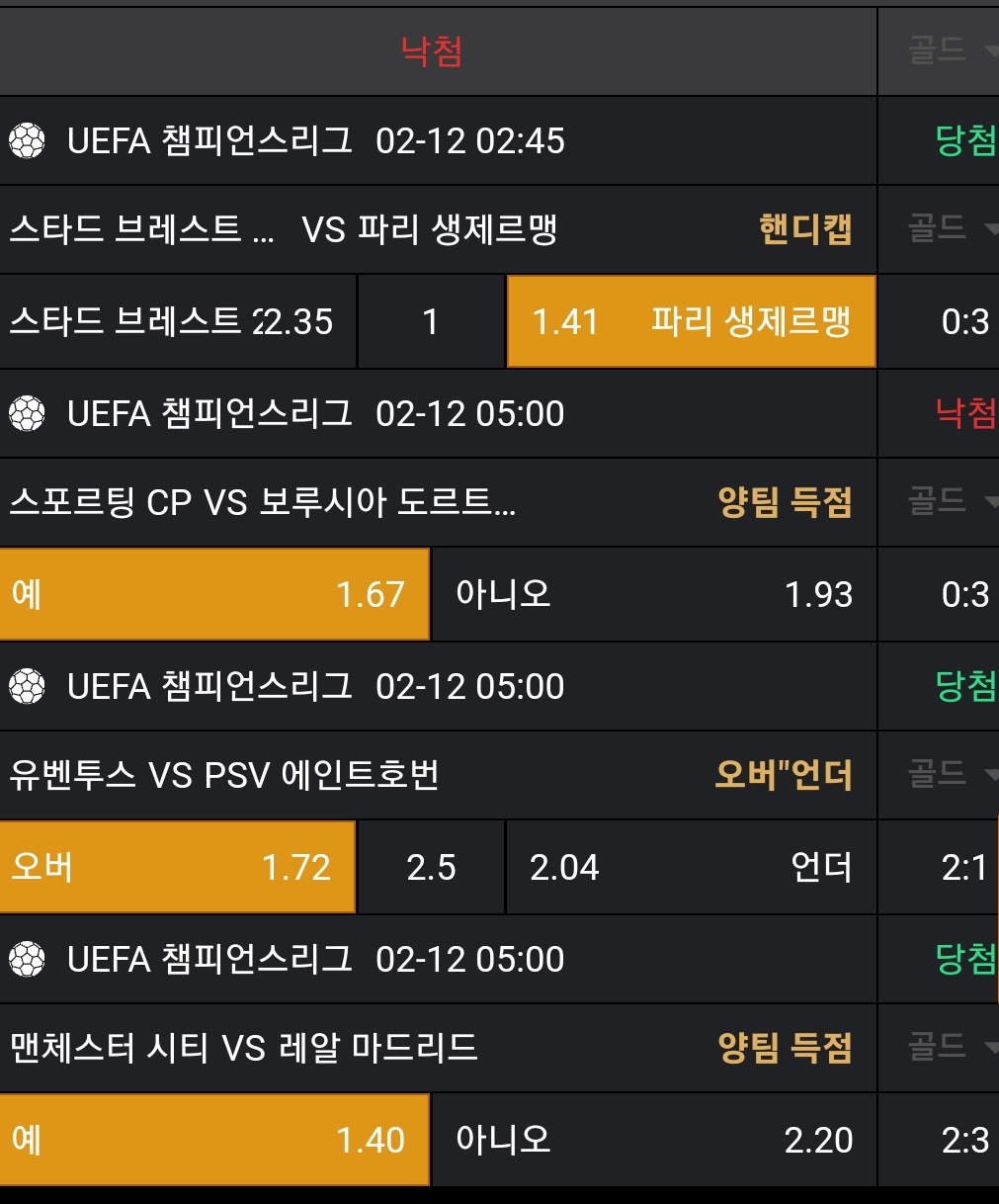Click handicap value 1 in Brest match row
This screenshot has height=1204, width=999.
[431, 321]
